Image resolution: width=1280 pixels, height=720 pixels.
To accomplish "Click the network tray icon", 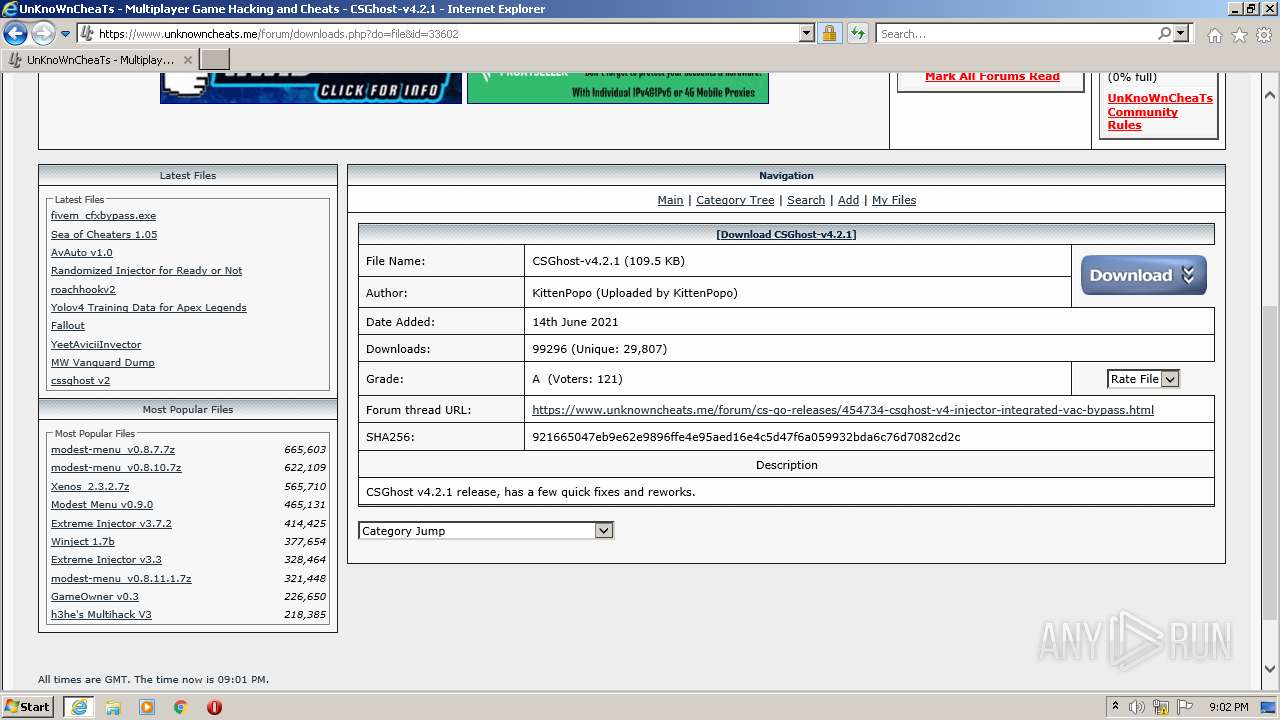I will pyautogui.click(x=1161, y=707).
